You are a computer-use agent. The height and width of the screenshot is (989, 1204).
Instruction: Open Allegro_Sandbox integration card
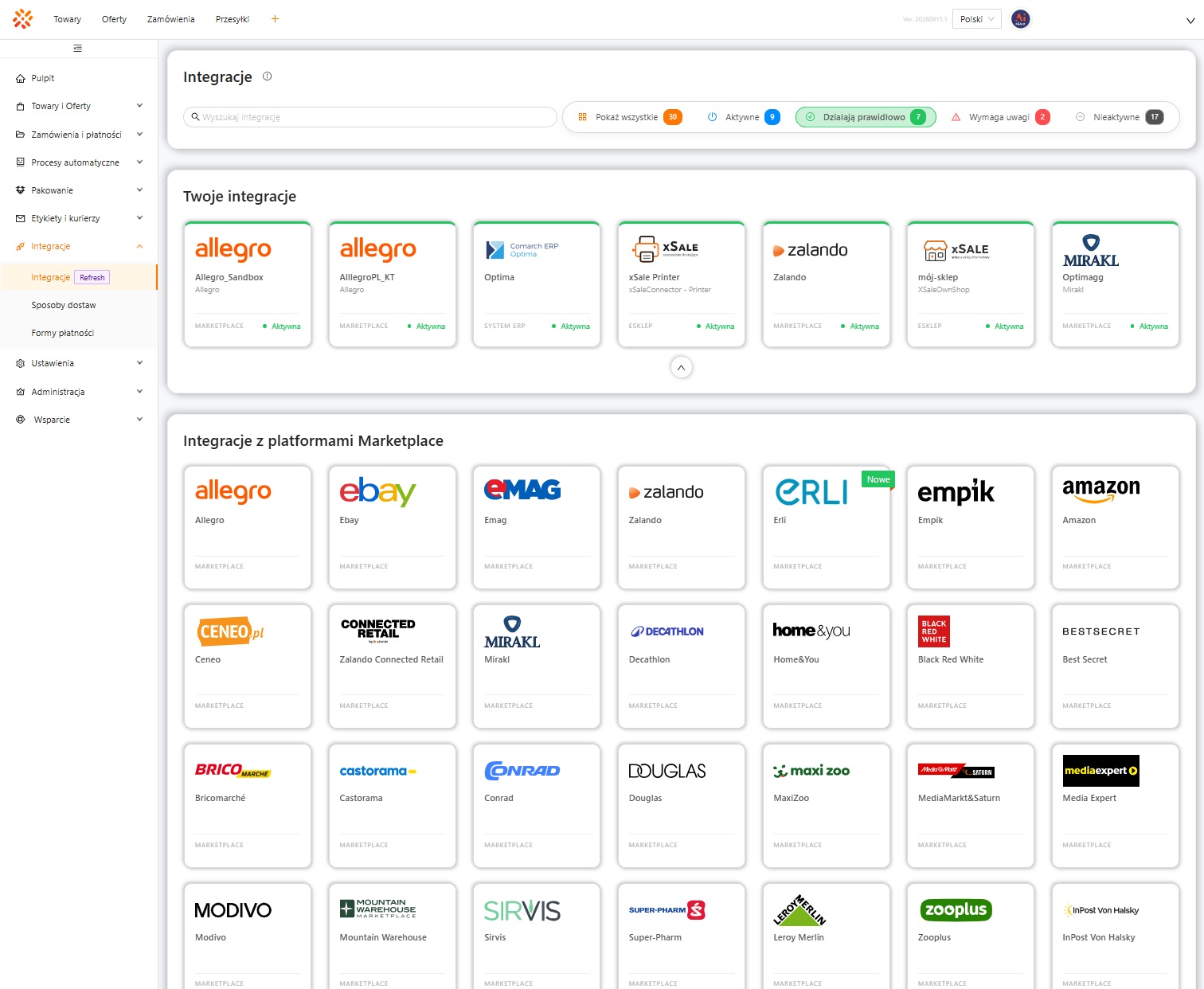[248, 284]
